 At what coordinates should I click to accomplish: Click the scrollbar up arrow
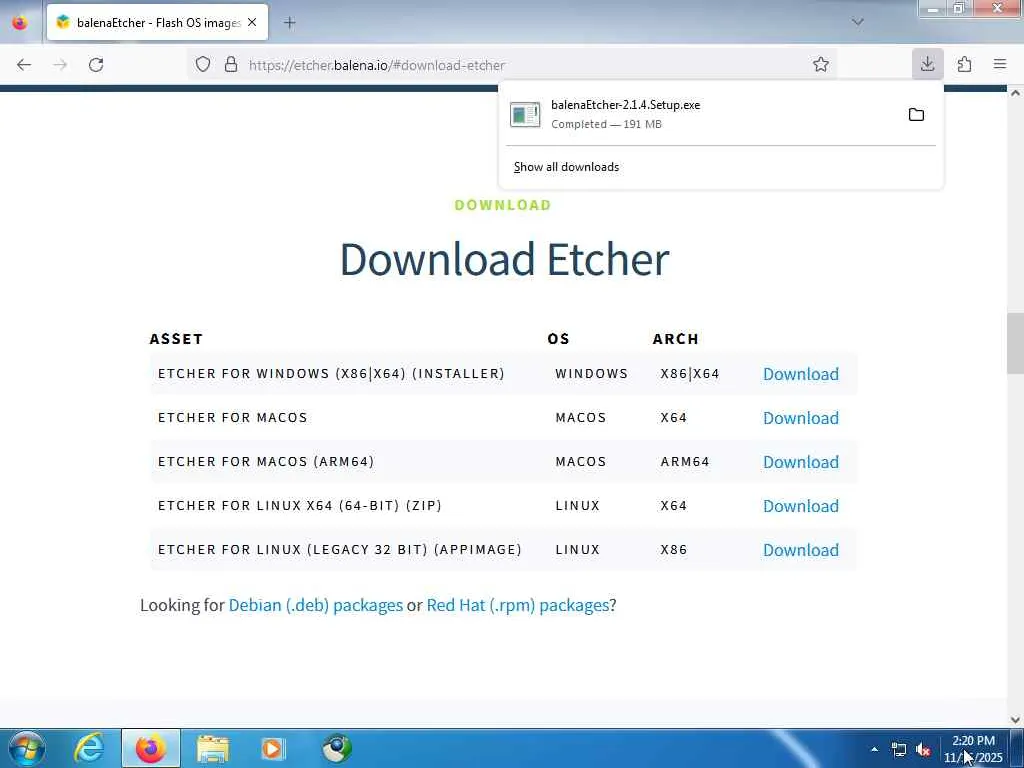pyautogui.click(x=1015, y=93)
